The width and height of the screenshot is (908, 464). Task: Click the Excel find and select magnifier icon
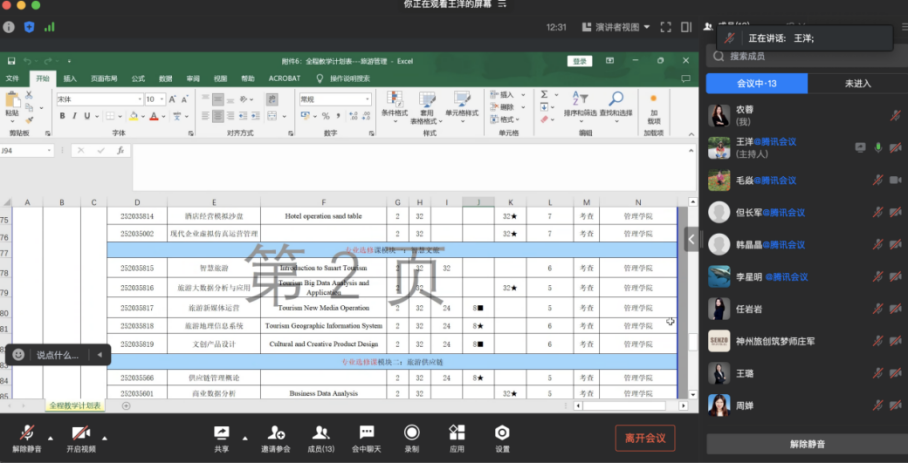[x=616, y=98]
